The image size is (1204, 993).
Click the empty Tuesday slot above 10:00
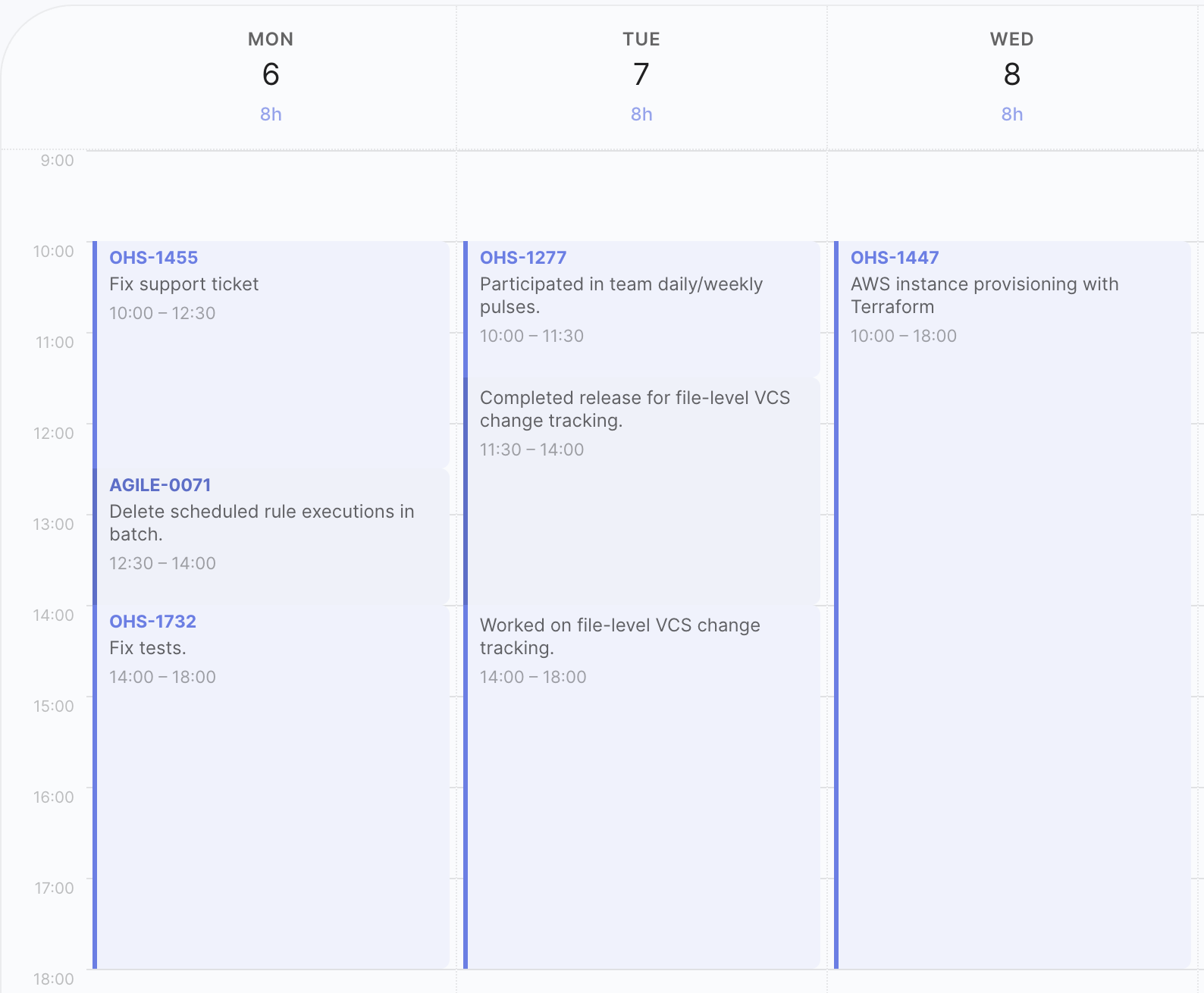[641, 197]
